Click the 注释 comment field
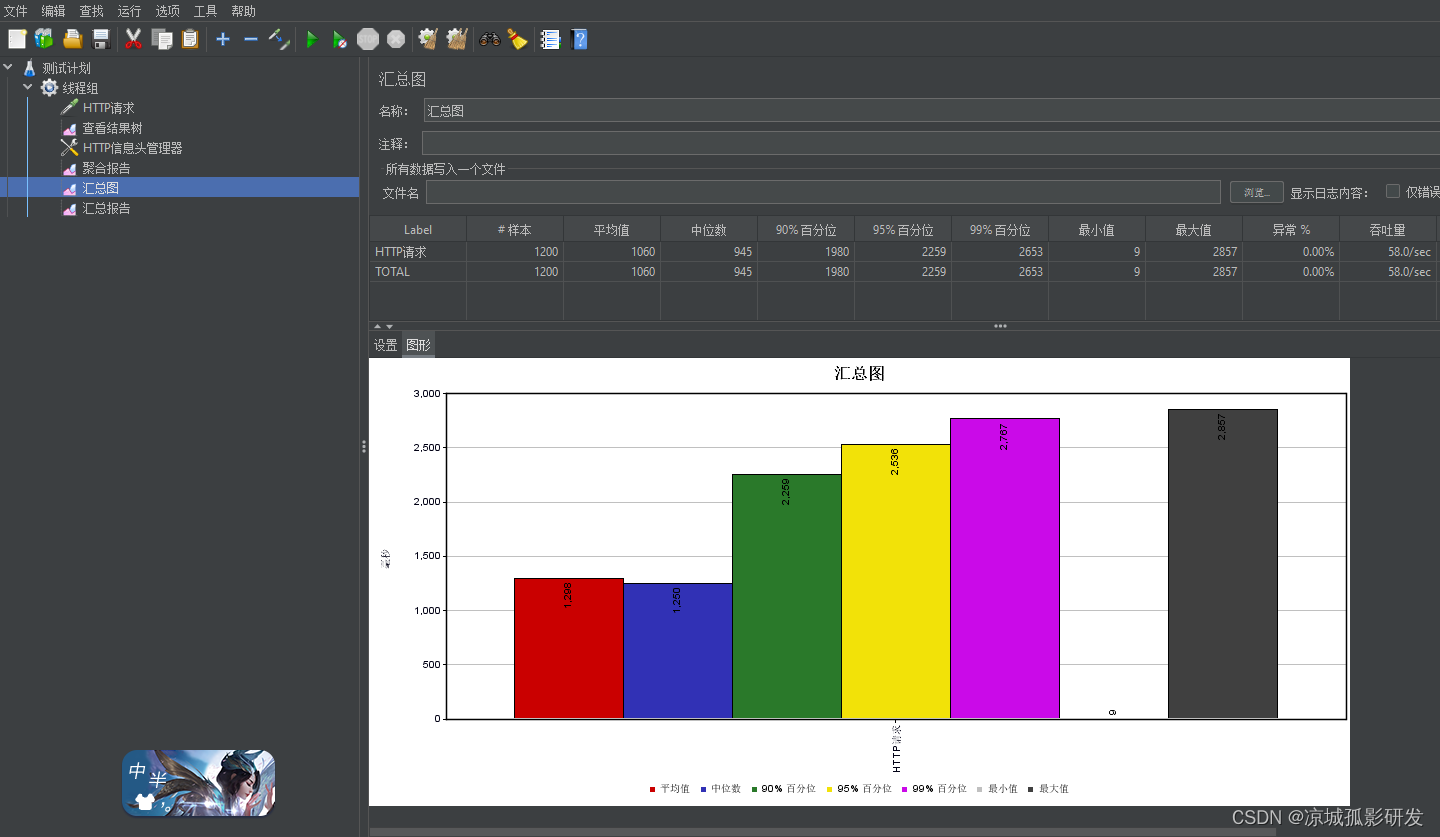This screenshot has height=837, width=1440. tap(931, 143)
